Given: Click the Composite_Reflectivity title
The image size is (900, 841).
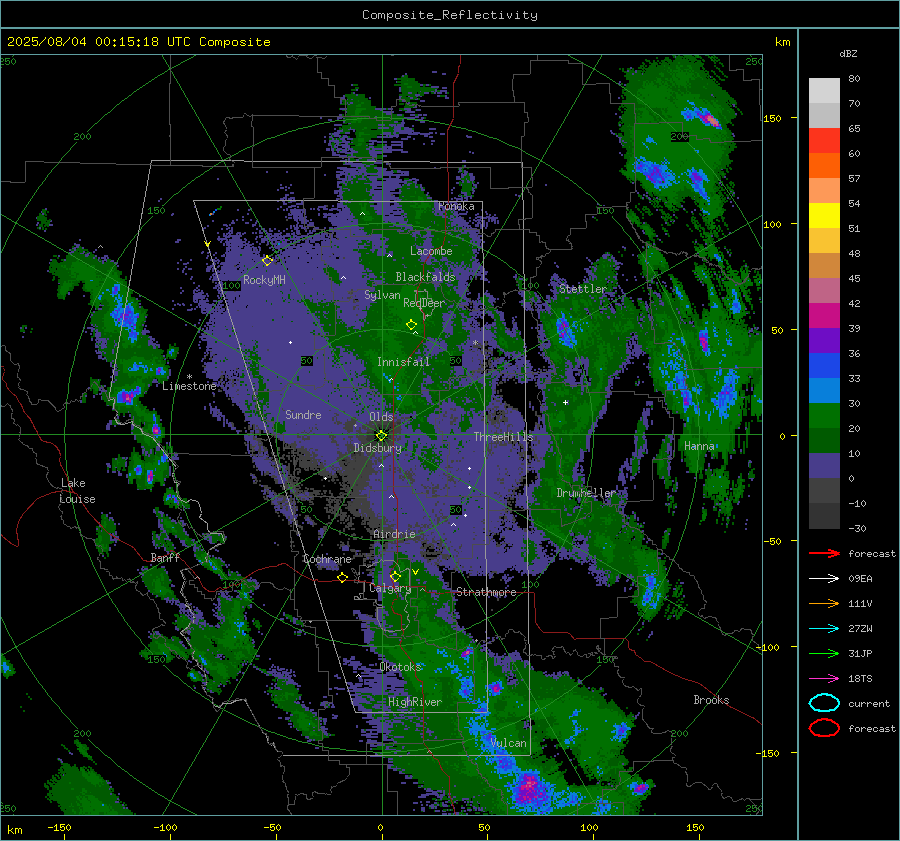Looking at the screenshot, I should click(x=450, y=15).
